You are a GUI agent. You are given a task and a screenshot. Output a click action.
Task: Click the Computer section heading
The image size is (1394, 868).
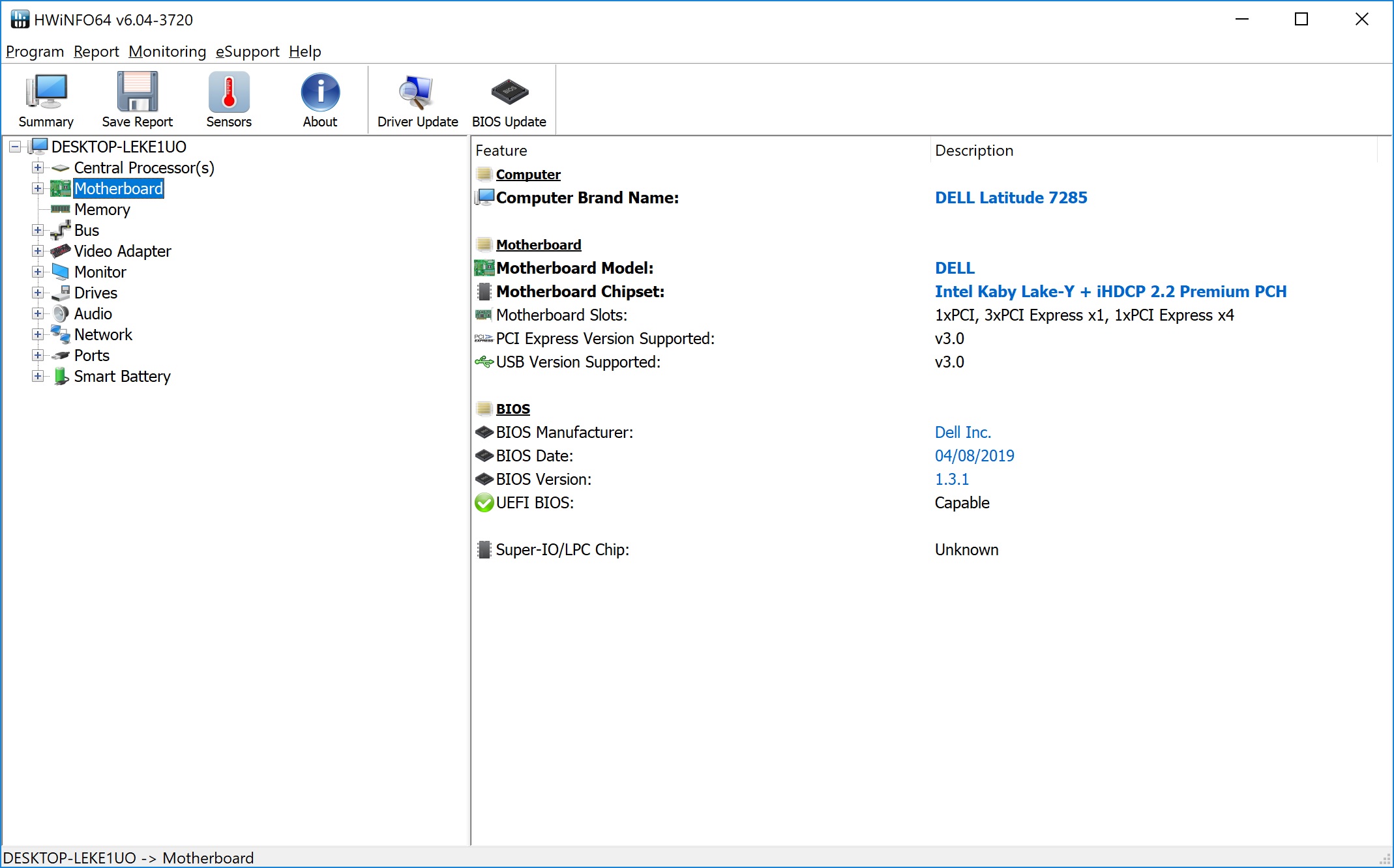528,174
